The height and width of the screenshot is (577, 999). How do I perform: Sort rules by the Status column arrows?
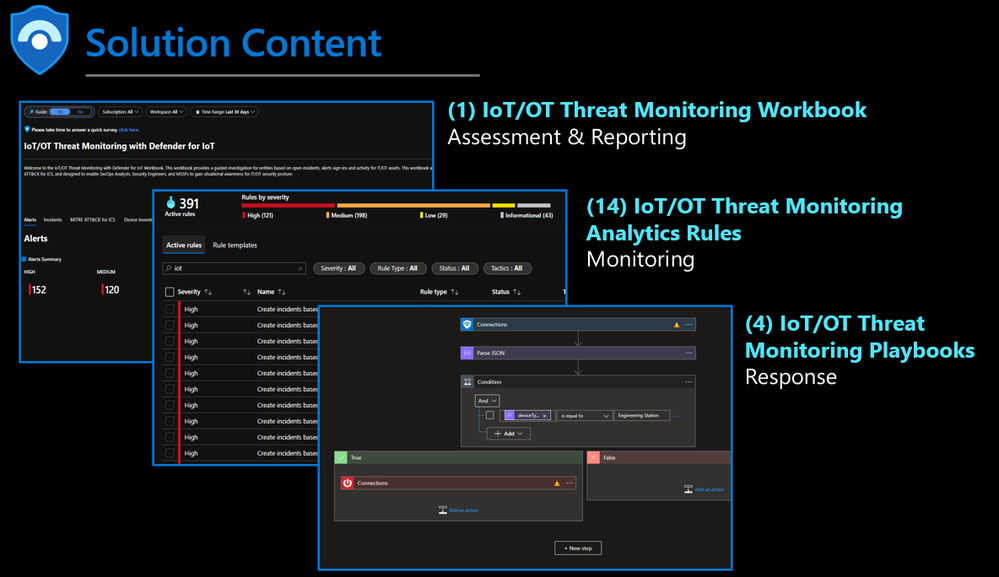coord(517,292)
